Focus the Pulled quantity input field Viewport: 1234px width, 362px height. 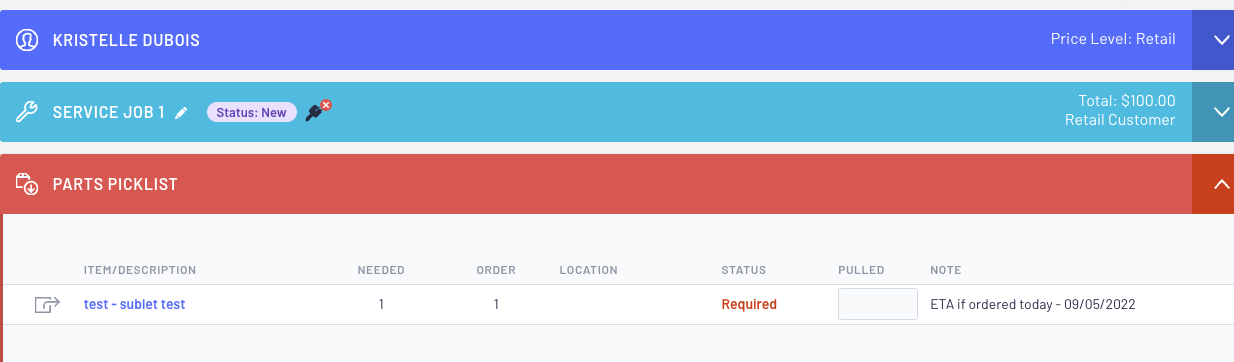pos(878,304)
